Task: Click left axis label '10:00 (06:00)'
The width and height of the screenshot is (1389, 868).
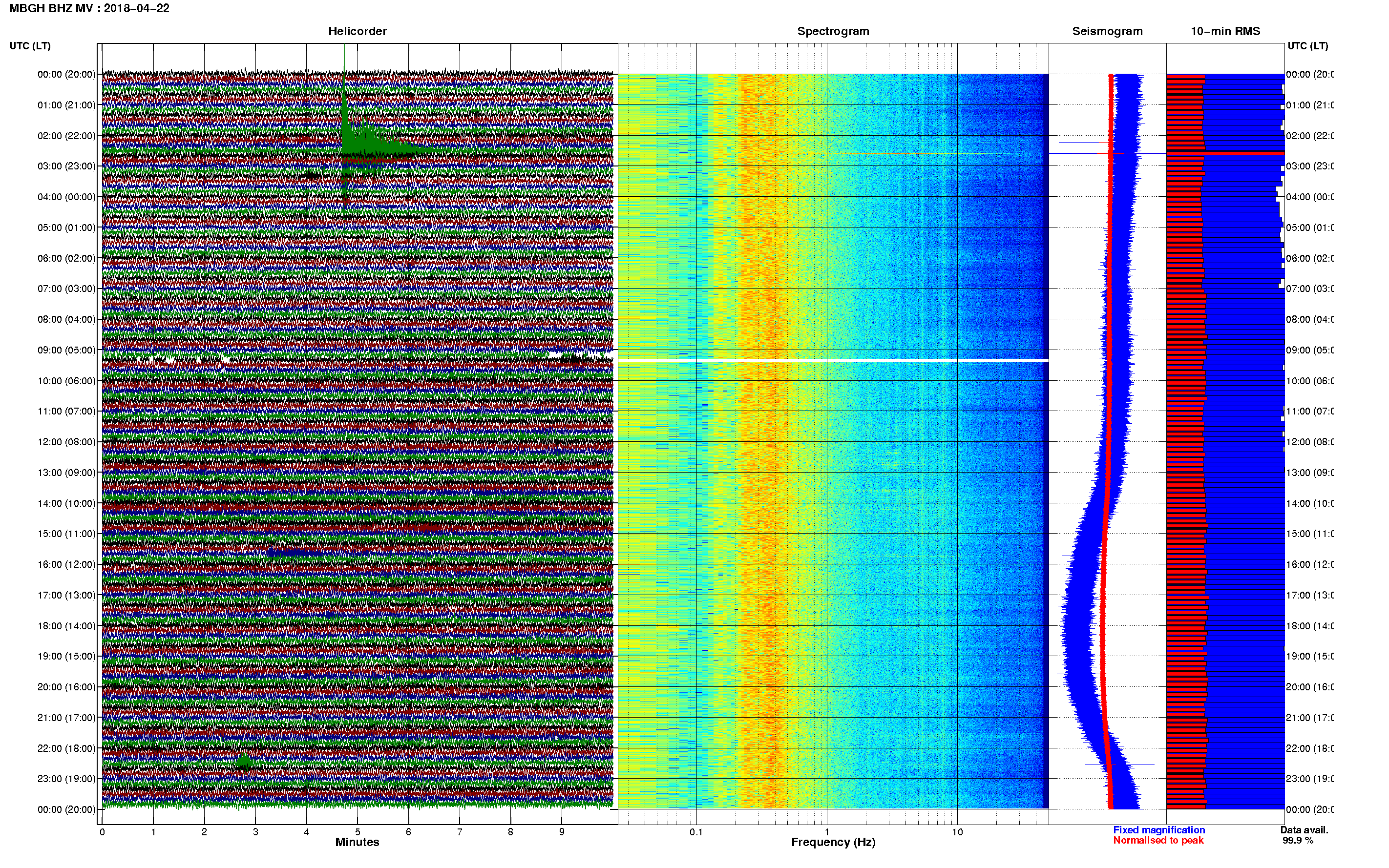Action: coord(66,381)
